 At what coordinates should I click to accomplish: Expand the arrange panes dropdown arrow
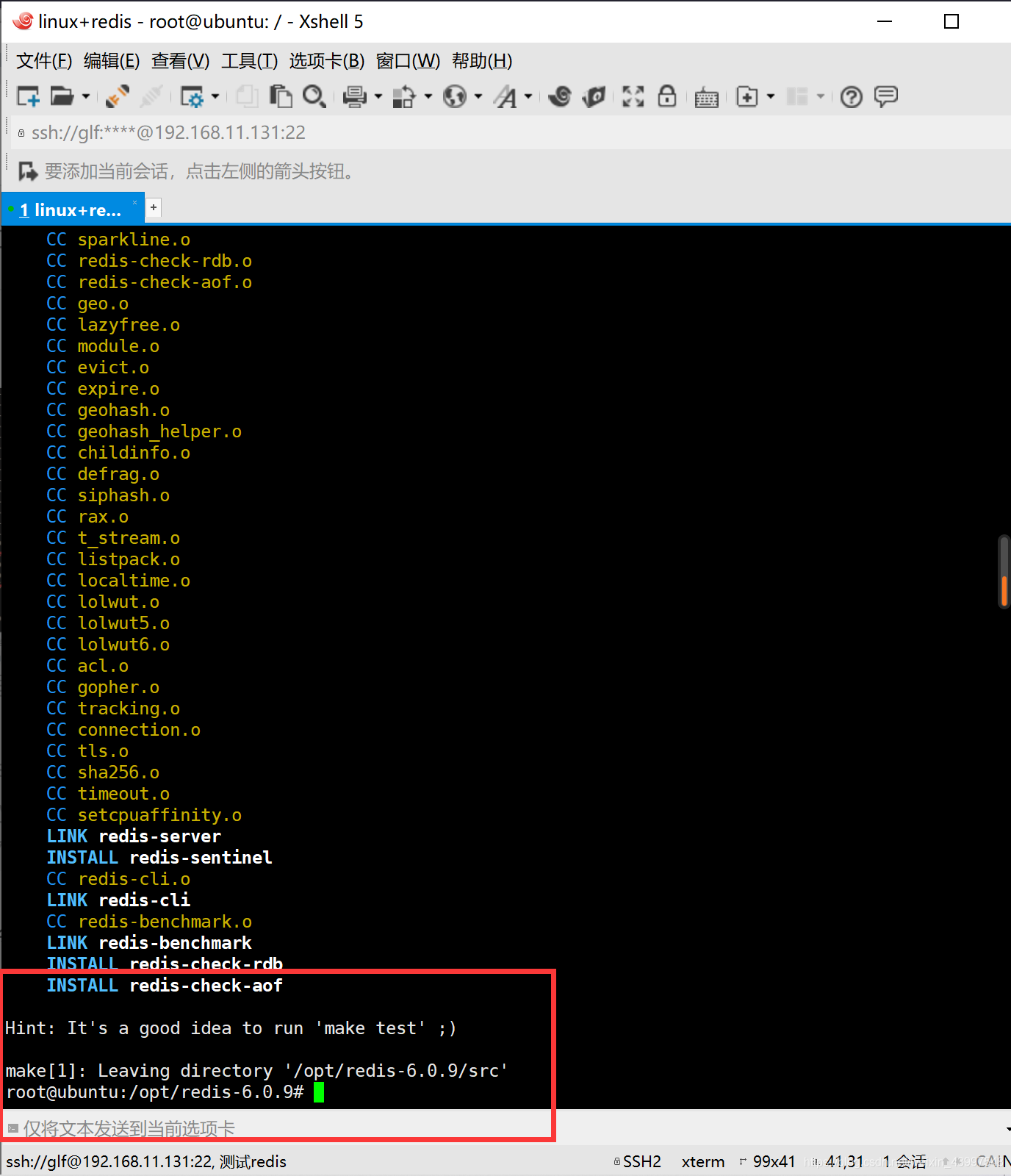[x=821, y=96]
